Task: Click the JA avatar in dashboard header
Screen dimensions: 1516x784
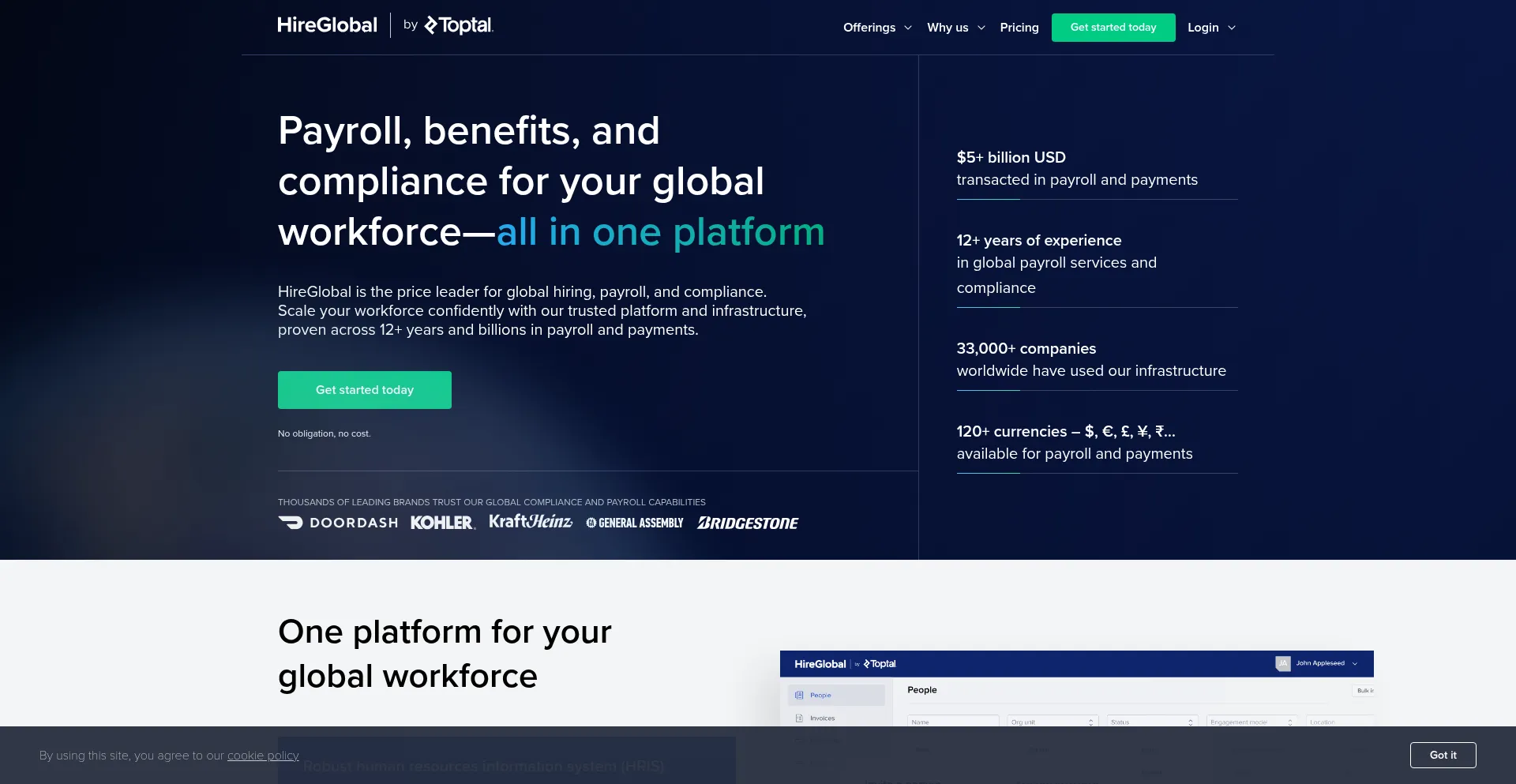Action: (1283, 663)
